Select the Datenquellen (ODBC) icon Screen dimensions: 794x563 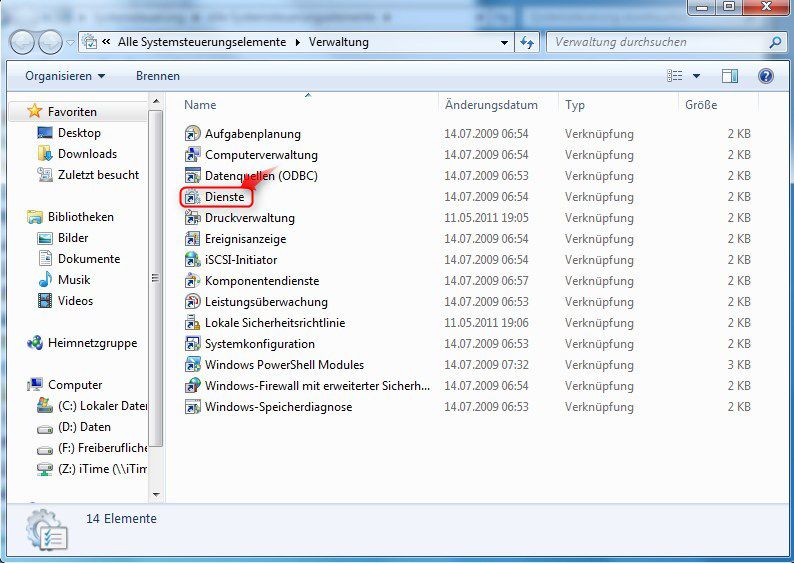pos(192,176)
